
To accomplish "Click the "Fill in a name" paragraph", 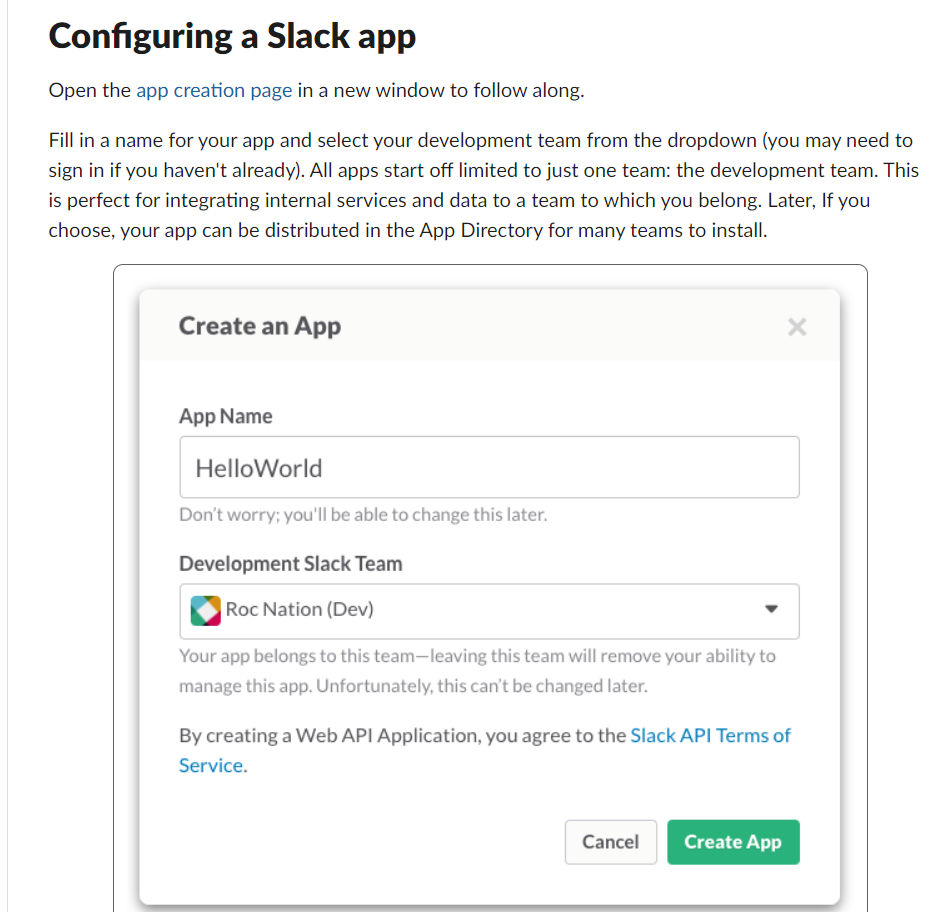I will tap(484, 185).
